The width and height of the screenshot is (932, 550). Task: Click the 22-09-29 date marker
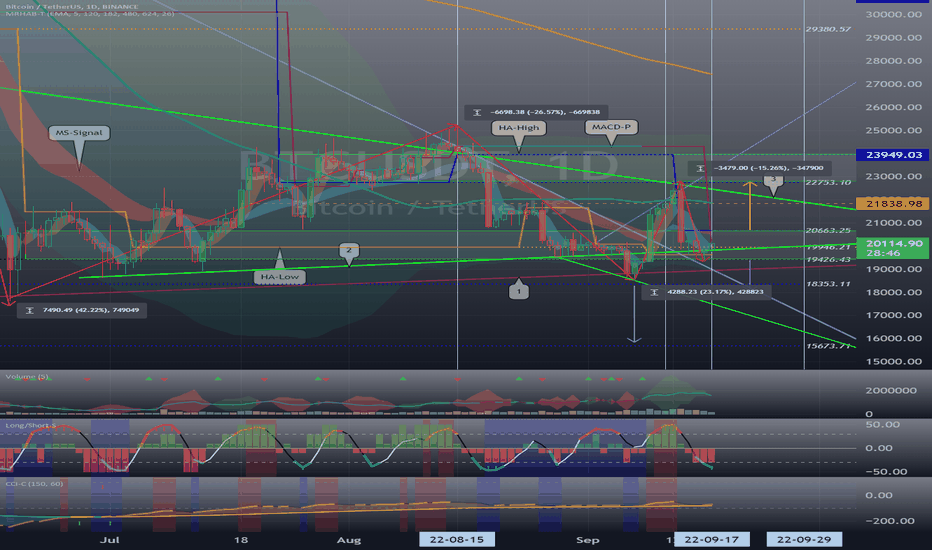click(x=804, y=540)
